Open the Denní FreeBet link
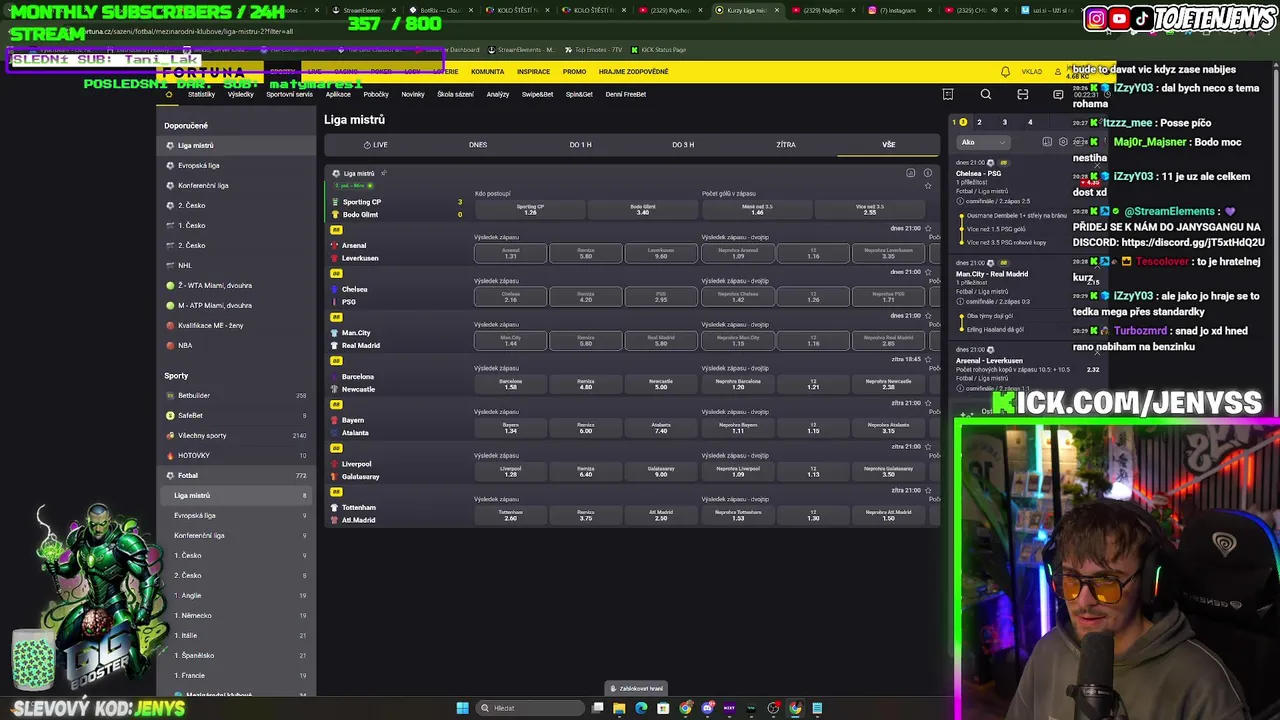1280x720 pixels. click(626, 94)
